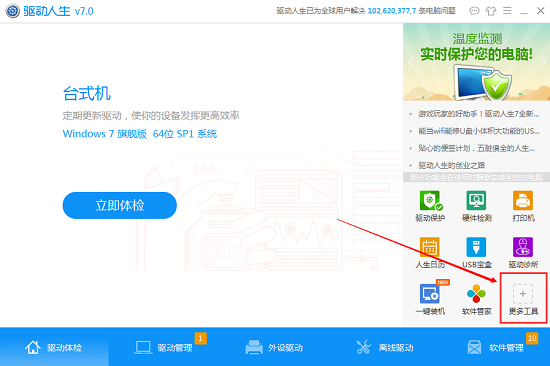Image resolution: width=550 pixels, height=366 pixels.
Task: Go to the 软件管理 tab
Action: click(495, 347)
